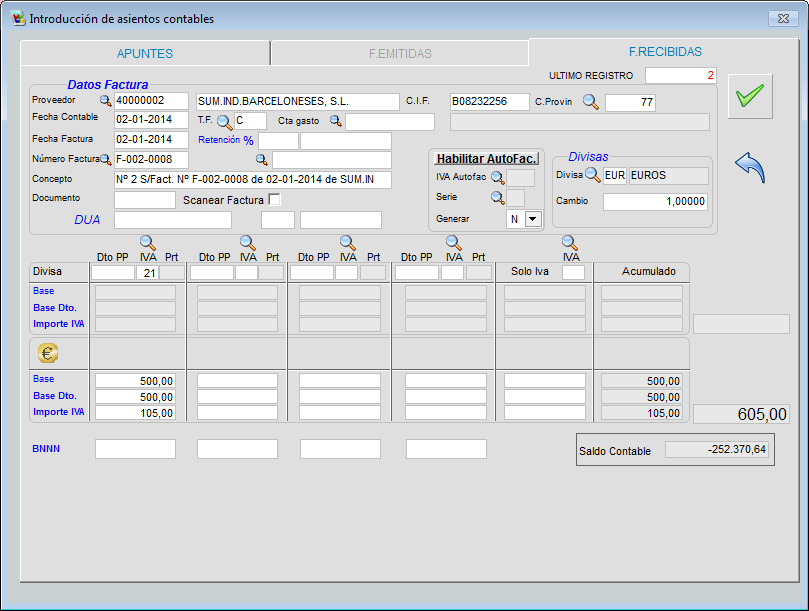Toggle the Scanear Factura checkbox
809x611 pixels.
pos(275,199)
